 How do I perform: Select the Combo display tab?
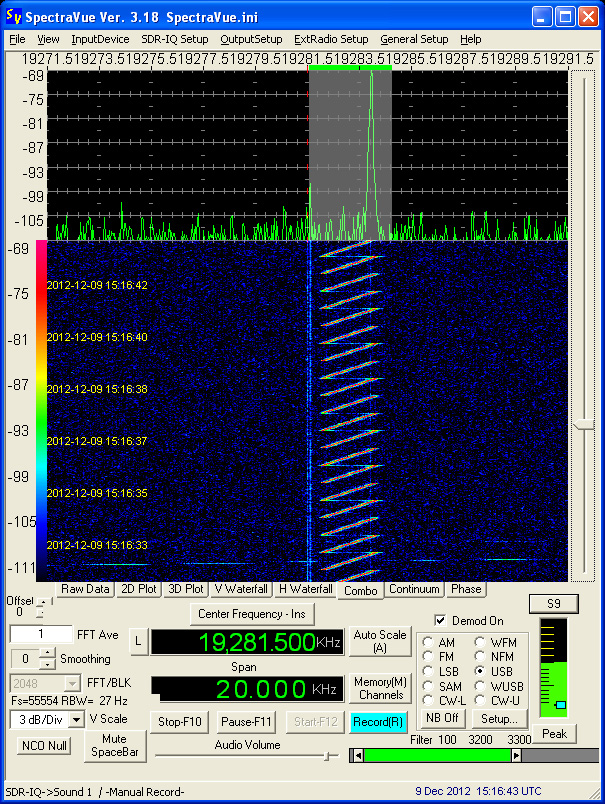(360, 591)
